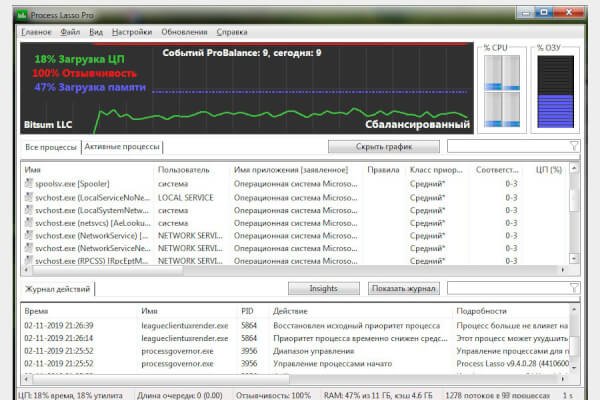Select log entry at 02-11-2019 21:26:39

click(295, 326)
